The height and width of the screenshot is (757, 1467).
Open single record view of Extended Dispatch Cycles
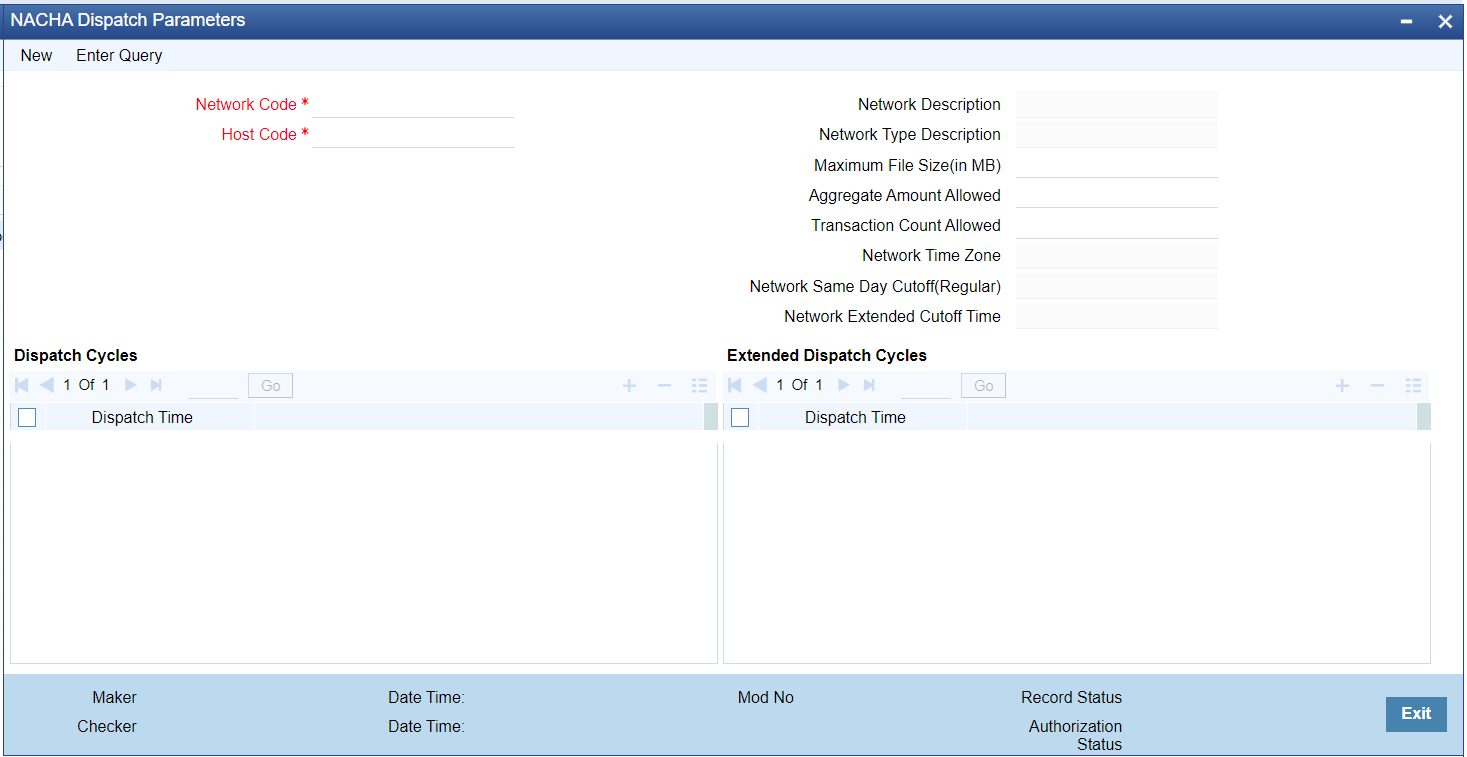tap(1413, 385)
